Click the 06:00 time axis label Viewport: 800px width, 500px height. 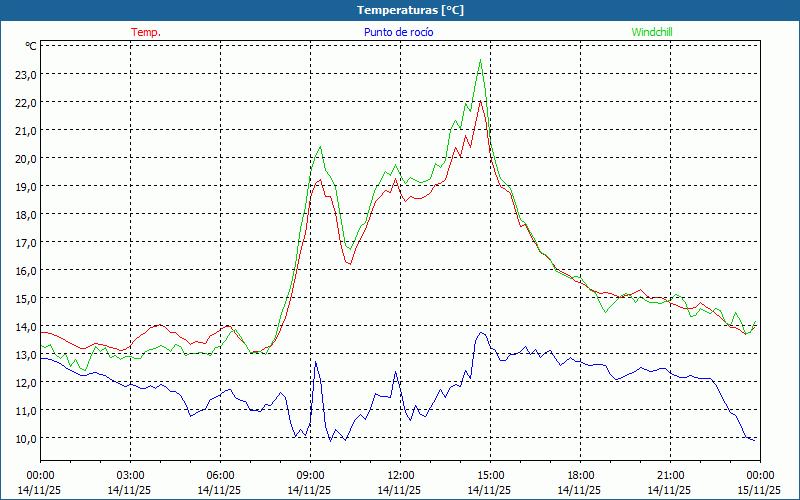pos(221,475)
